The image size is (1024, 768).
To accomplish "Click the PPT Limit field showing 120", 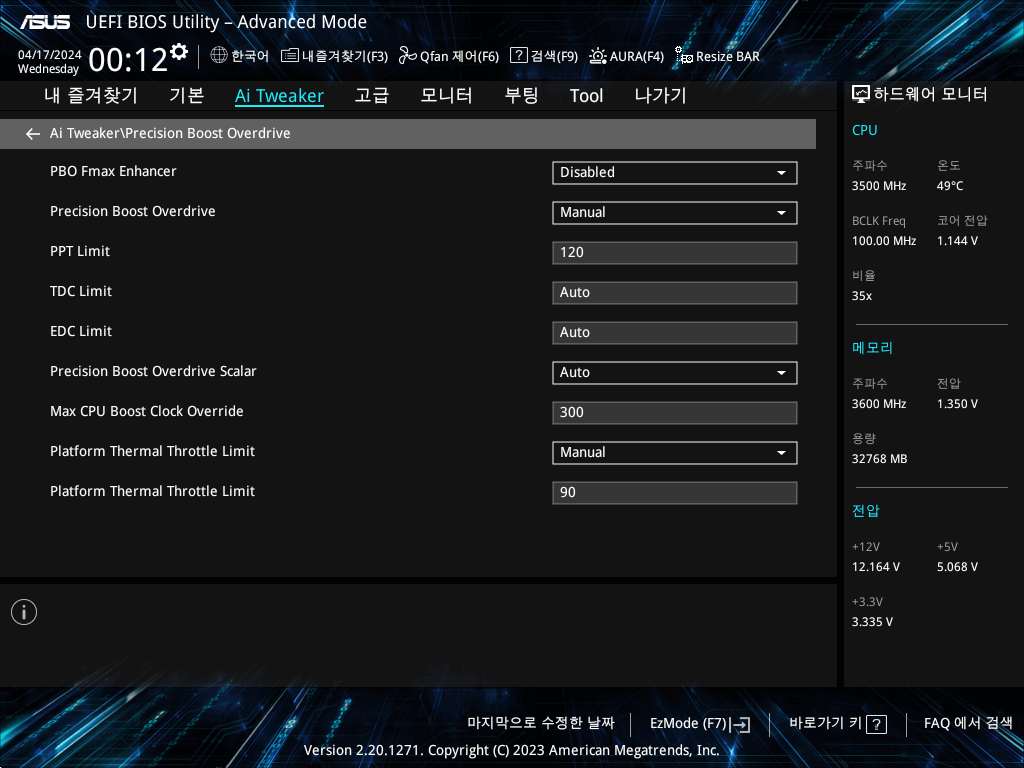I will 675,253.
